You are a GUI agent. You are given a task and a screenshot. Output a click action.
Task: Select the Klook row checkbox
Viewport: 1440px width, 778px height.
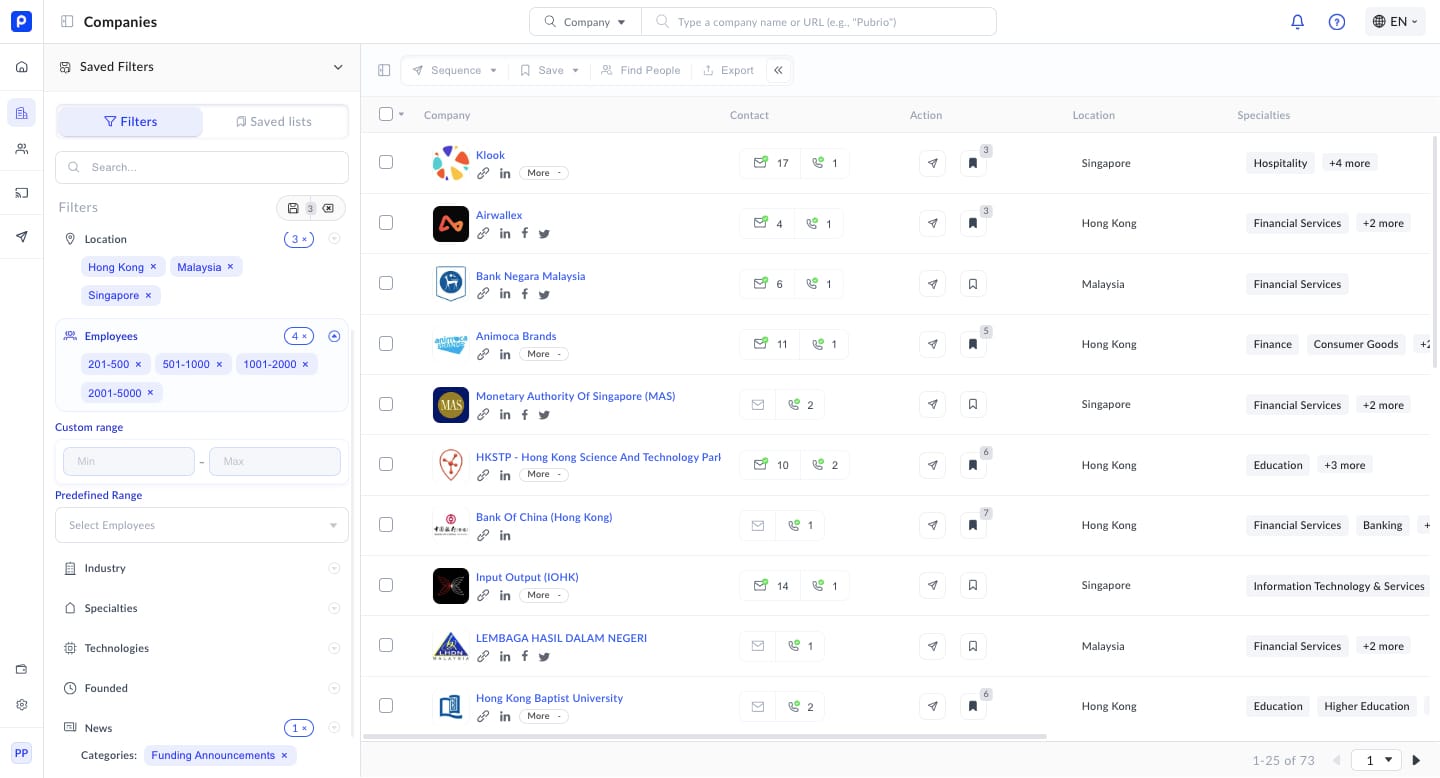pos(386,162)
